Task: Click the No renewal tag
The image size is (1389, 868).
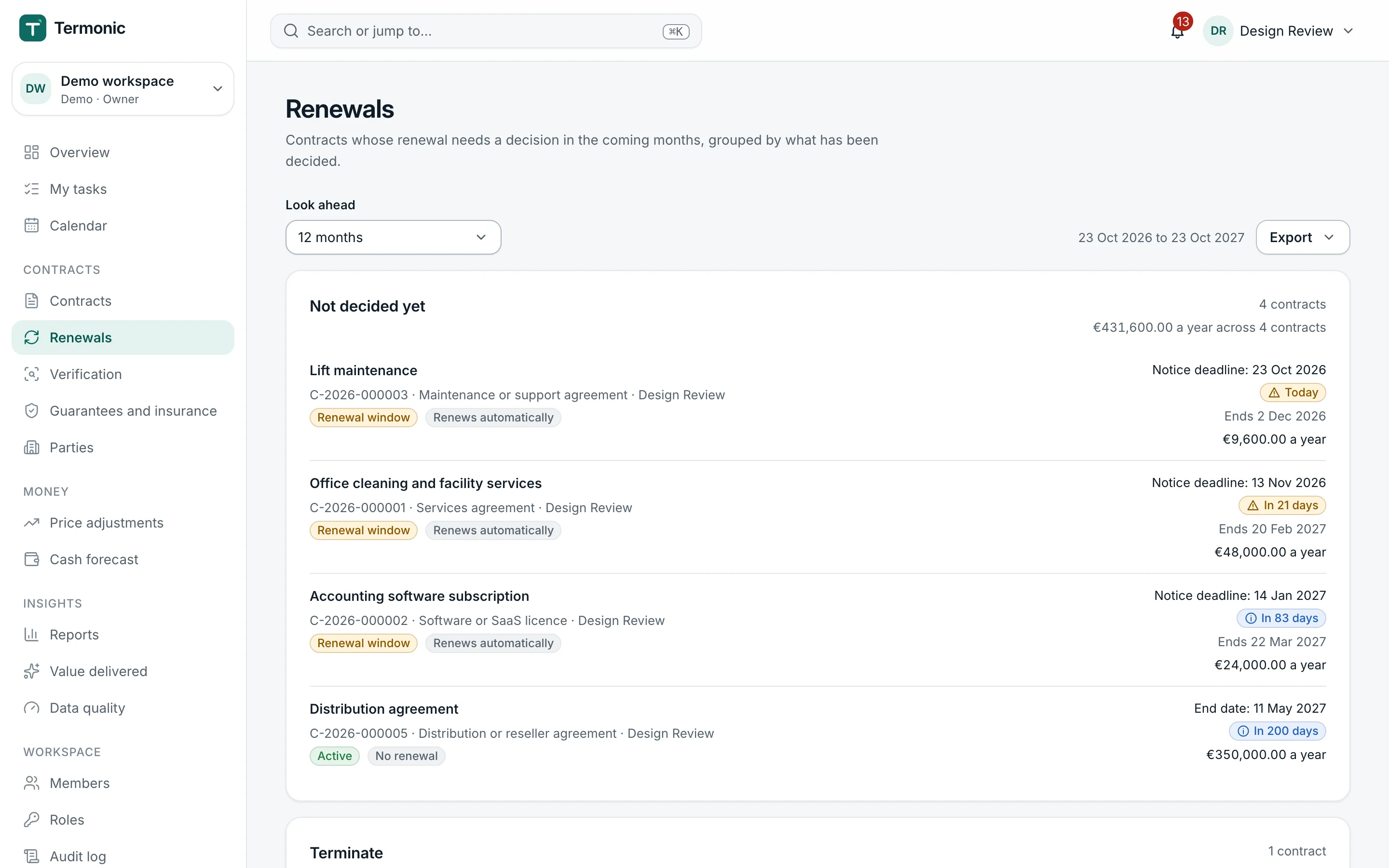Action: tap(407, 756)
